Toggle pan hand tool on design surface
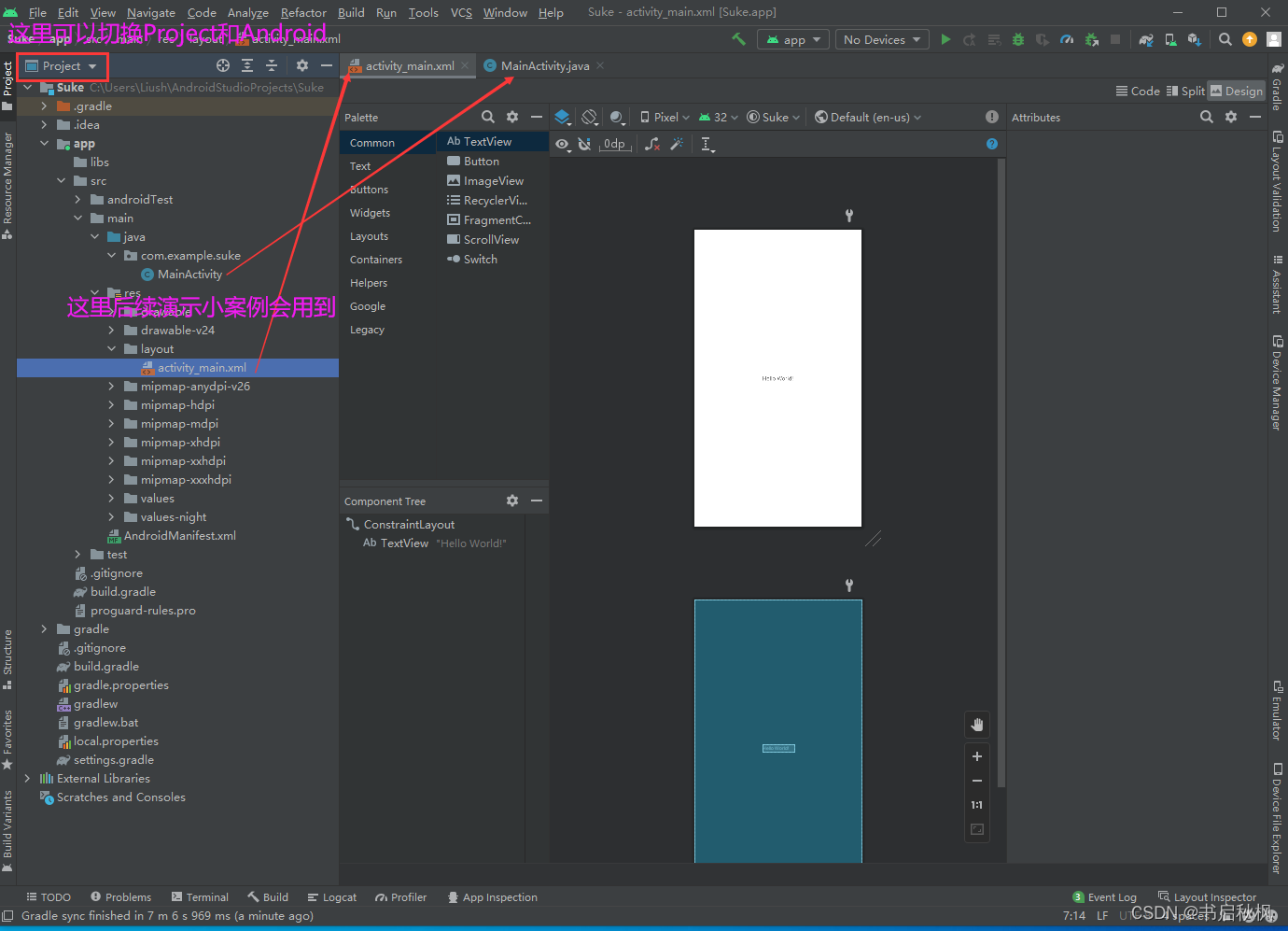Screen dimensions: 1288x931 [977, 725]
